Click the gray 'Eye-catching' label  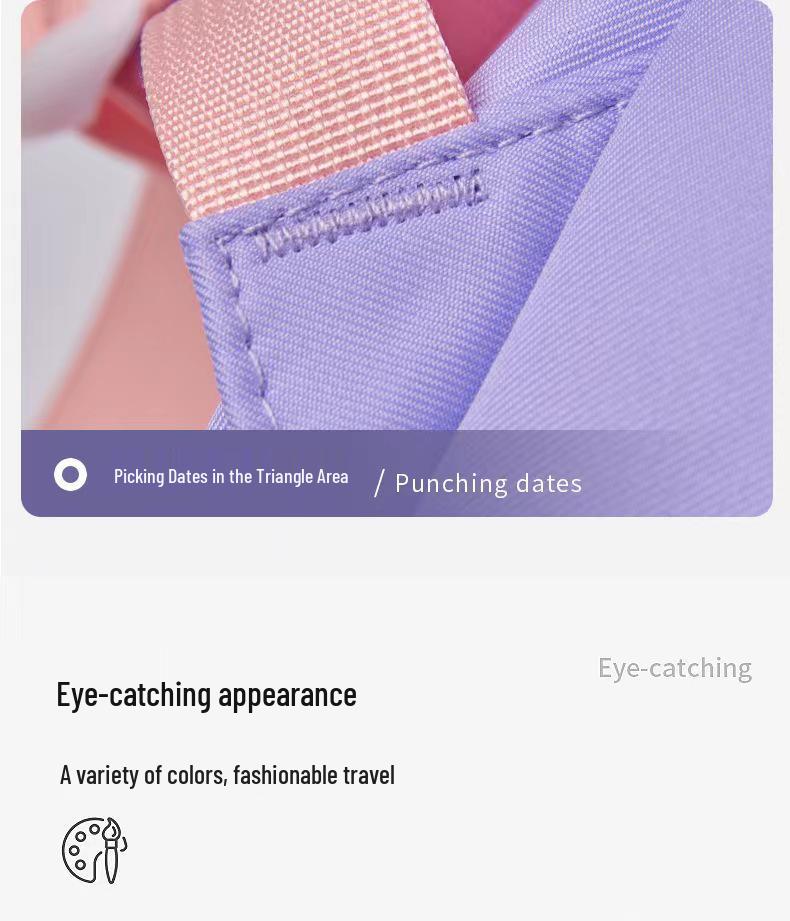(675, 668)
